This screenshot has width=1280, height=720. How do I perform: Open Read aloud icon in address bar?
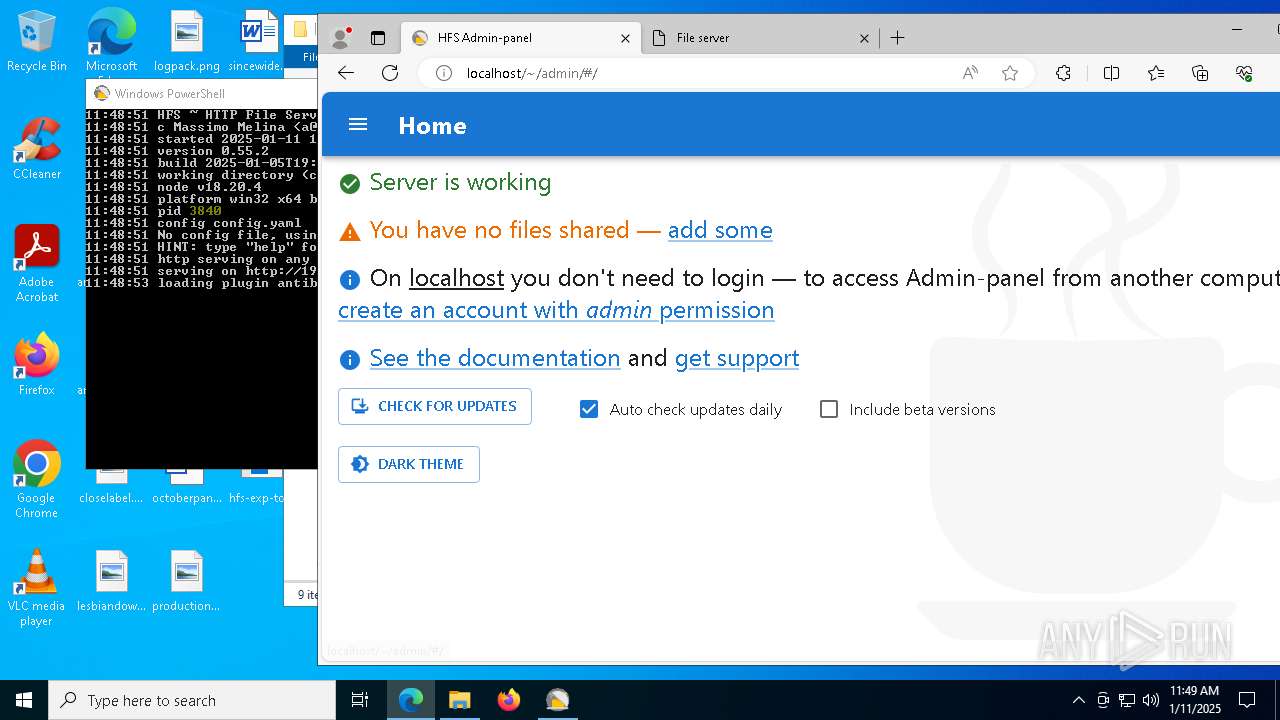tap(970, 73)
